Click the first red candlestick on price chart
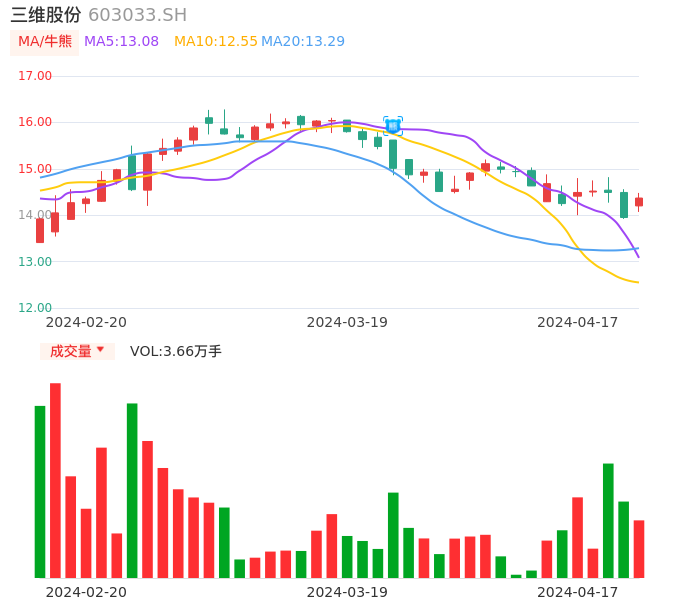The height and width of the screenshot is (606, 686). (40, 230)
